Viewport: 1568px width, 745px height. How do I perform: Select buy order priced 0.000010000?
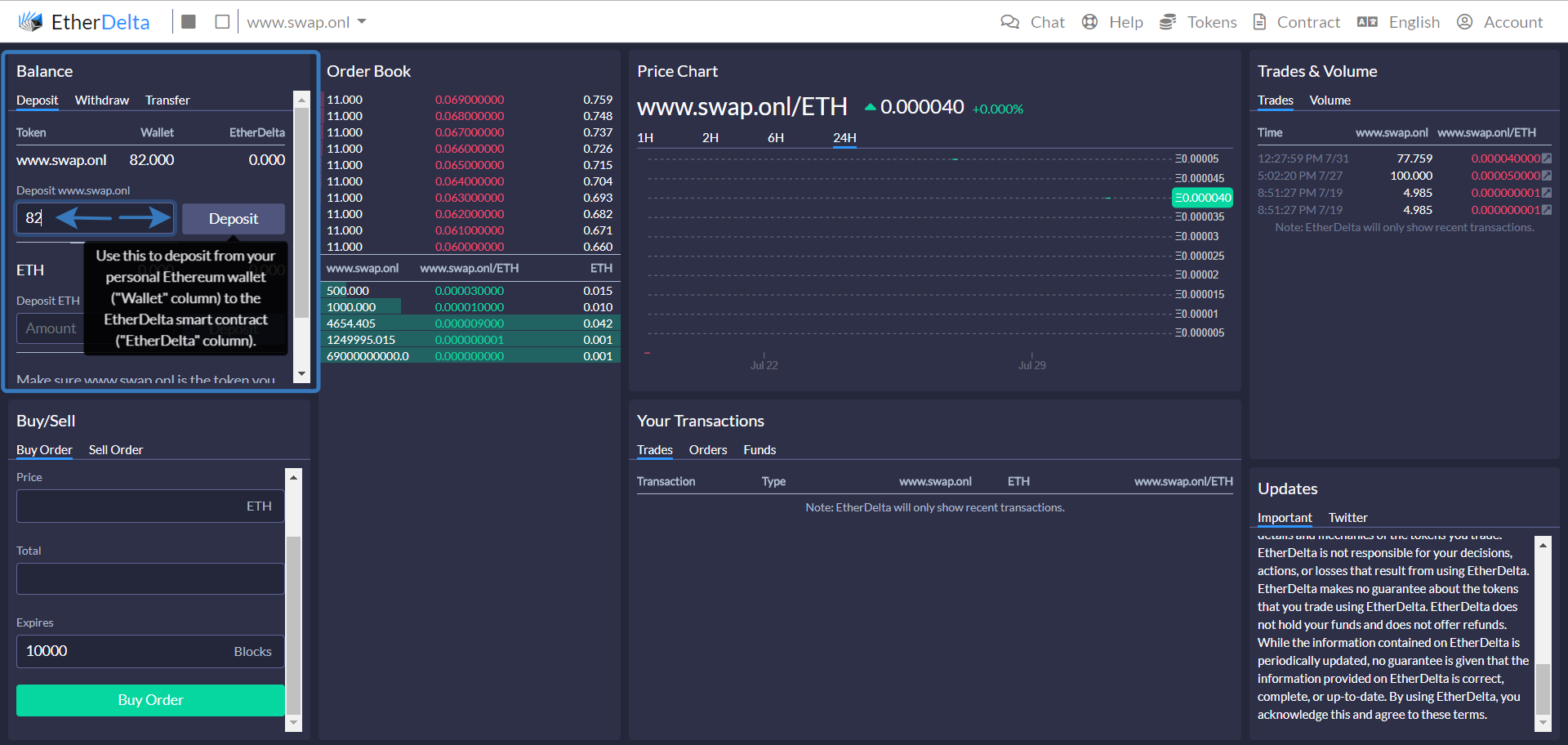pos(470,307)
